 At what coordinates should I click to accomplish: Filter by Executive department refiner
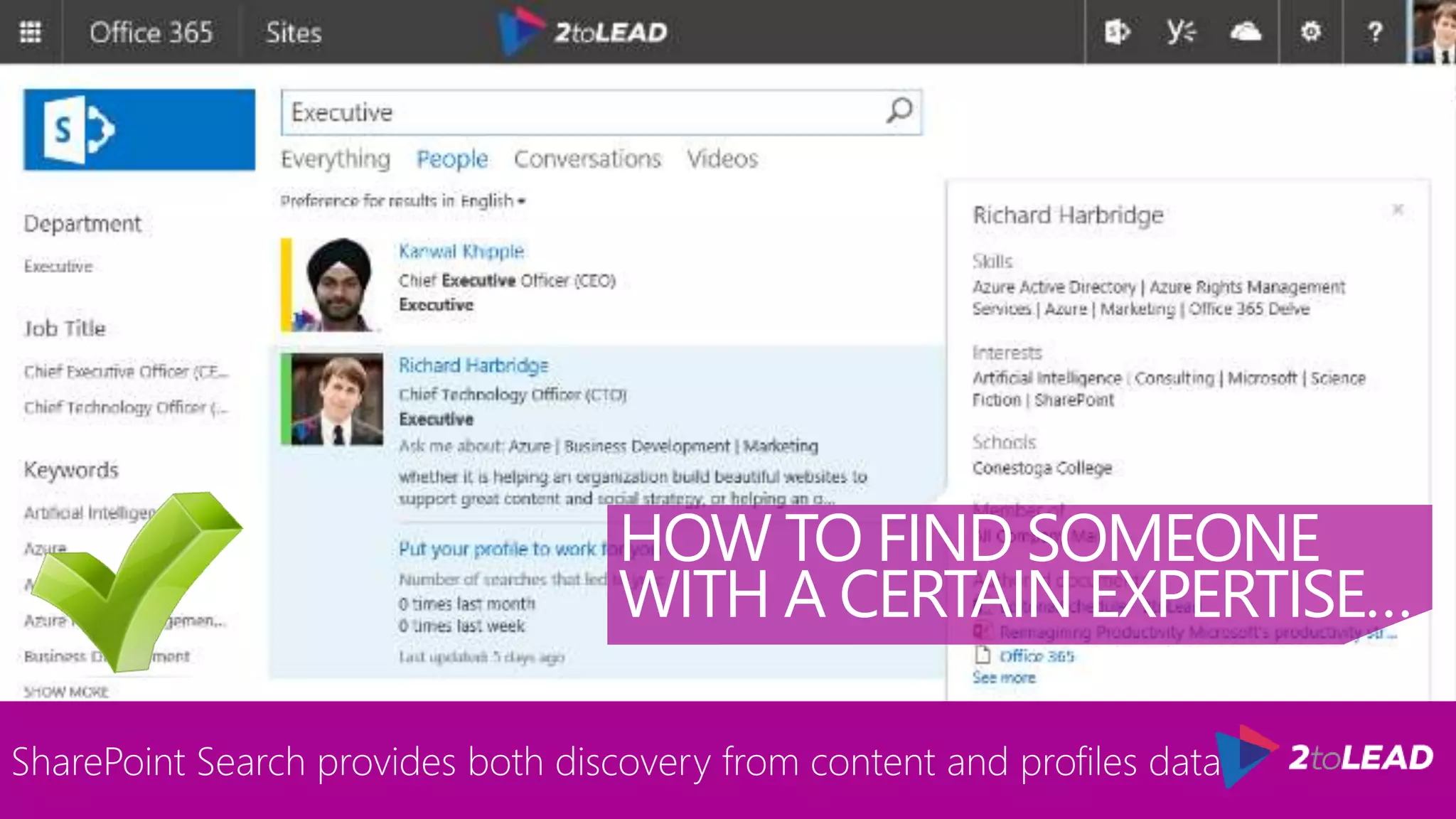pyautogui.click(x=58, y=267)
